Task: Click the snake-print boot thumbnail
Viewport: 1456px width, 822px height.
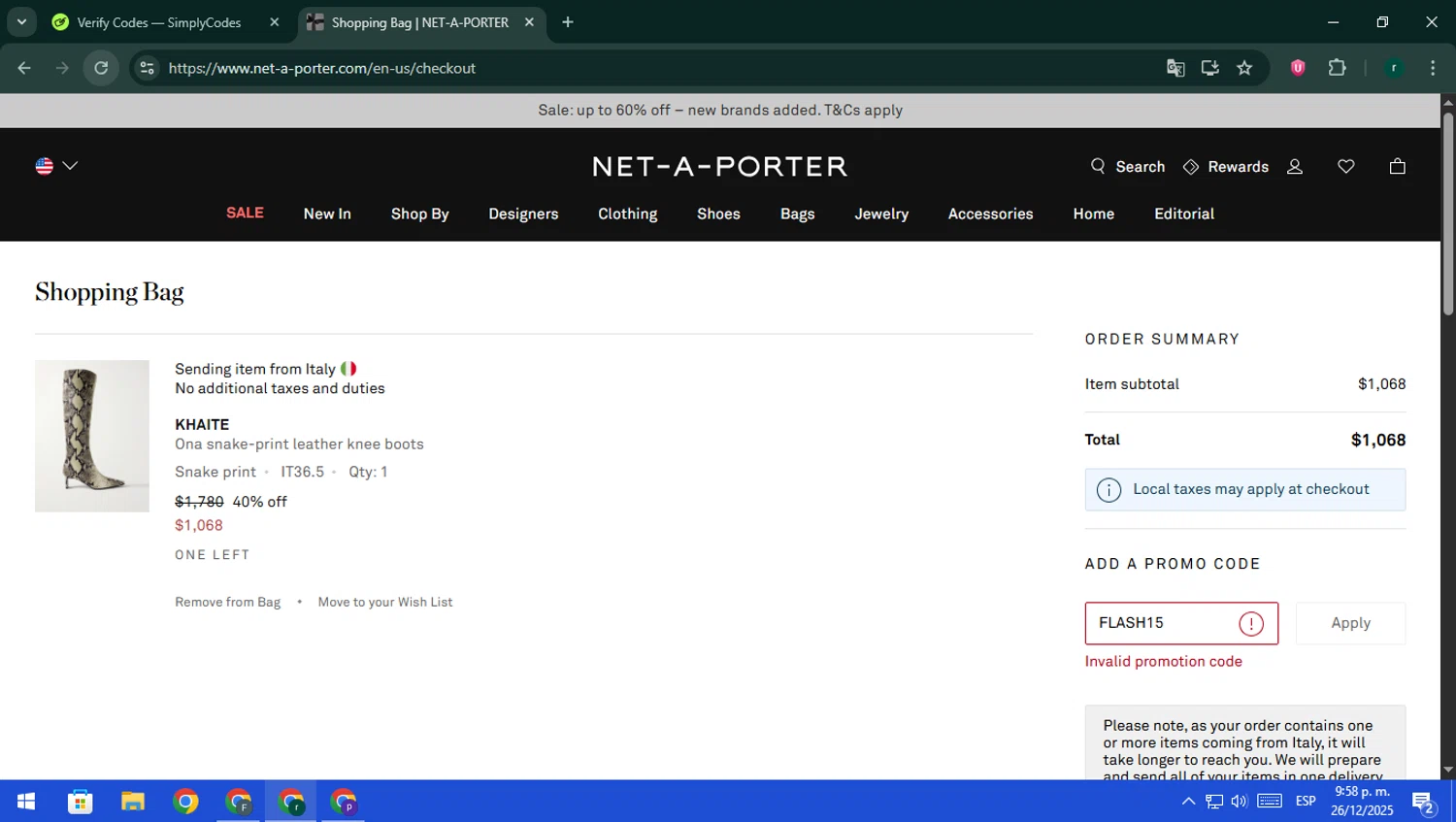Action: click(x=92, y=437)
